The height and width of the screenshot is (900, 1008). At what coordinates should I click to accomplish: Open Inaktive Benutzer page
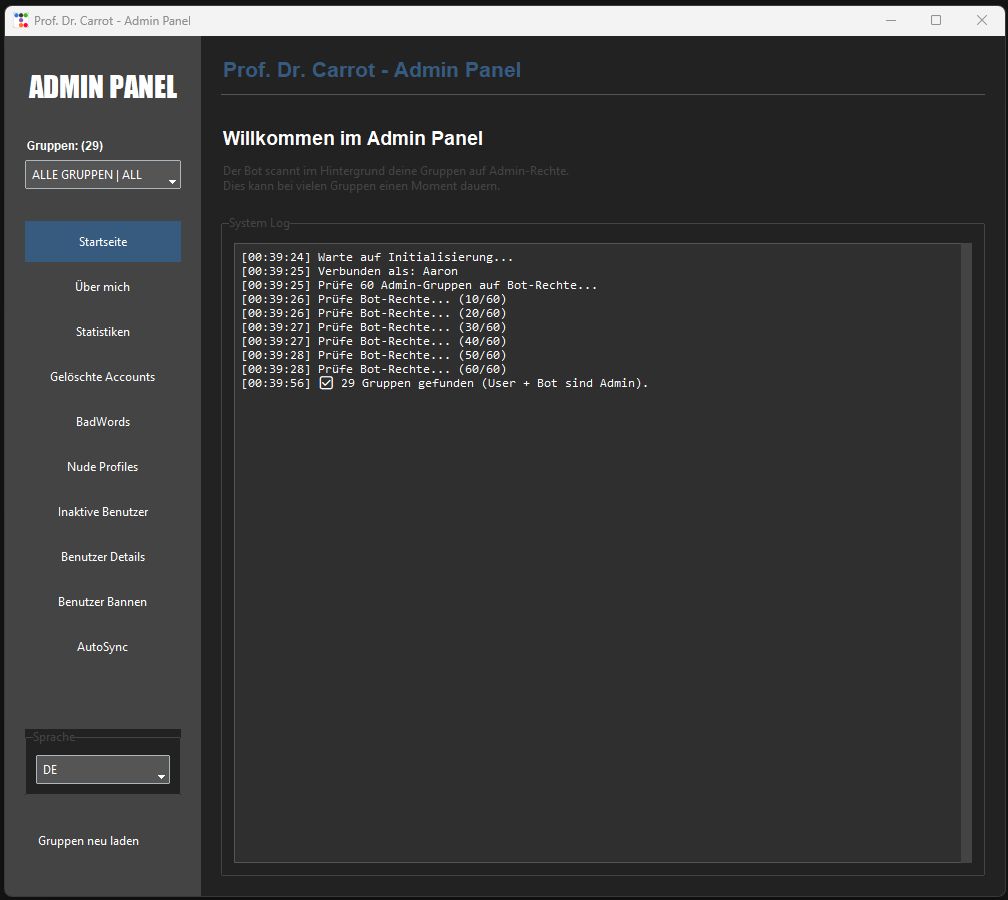pos(103,512)
